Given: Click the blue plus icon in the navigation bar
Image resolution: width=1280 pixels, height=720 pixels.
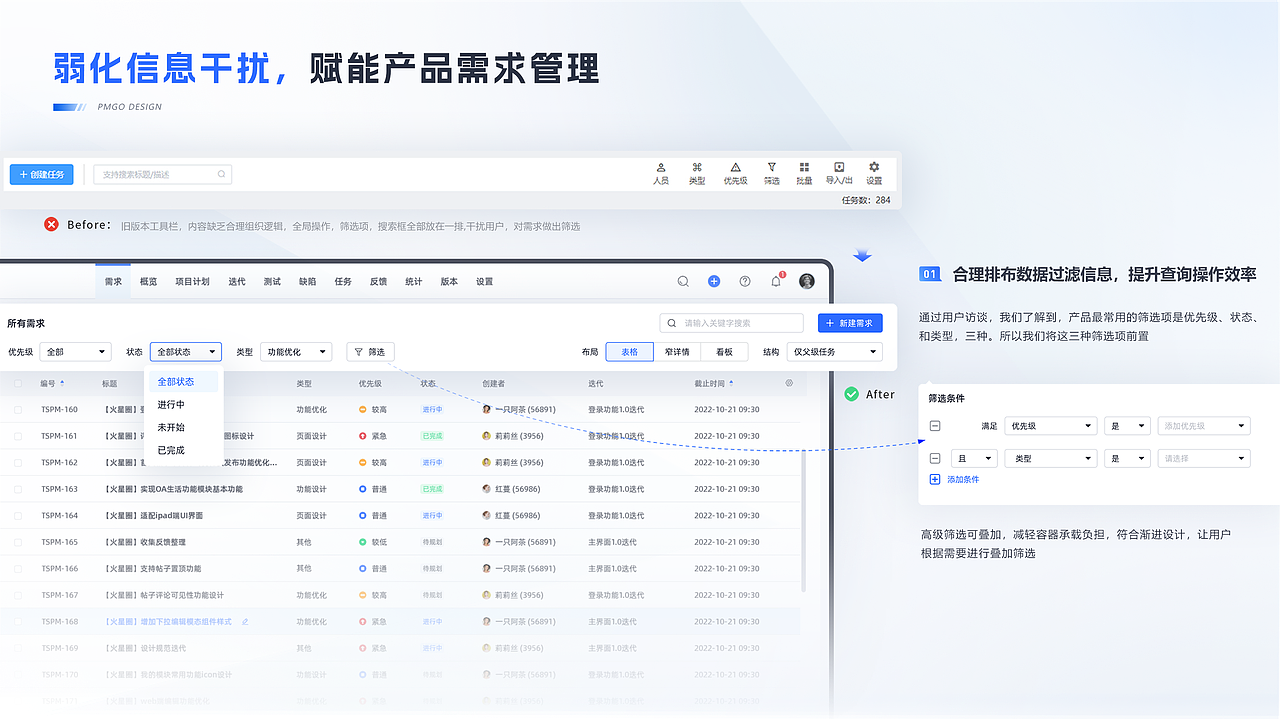Looking at the screenshot, I should [714, 281].
